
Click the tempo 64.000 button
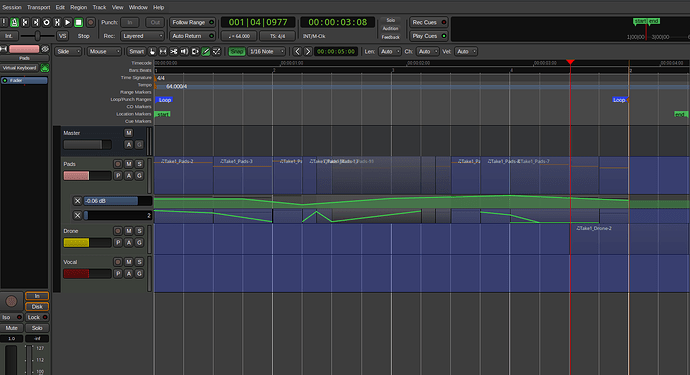[239, 36]
